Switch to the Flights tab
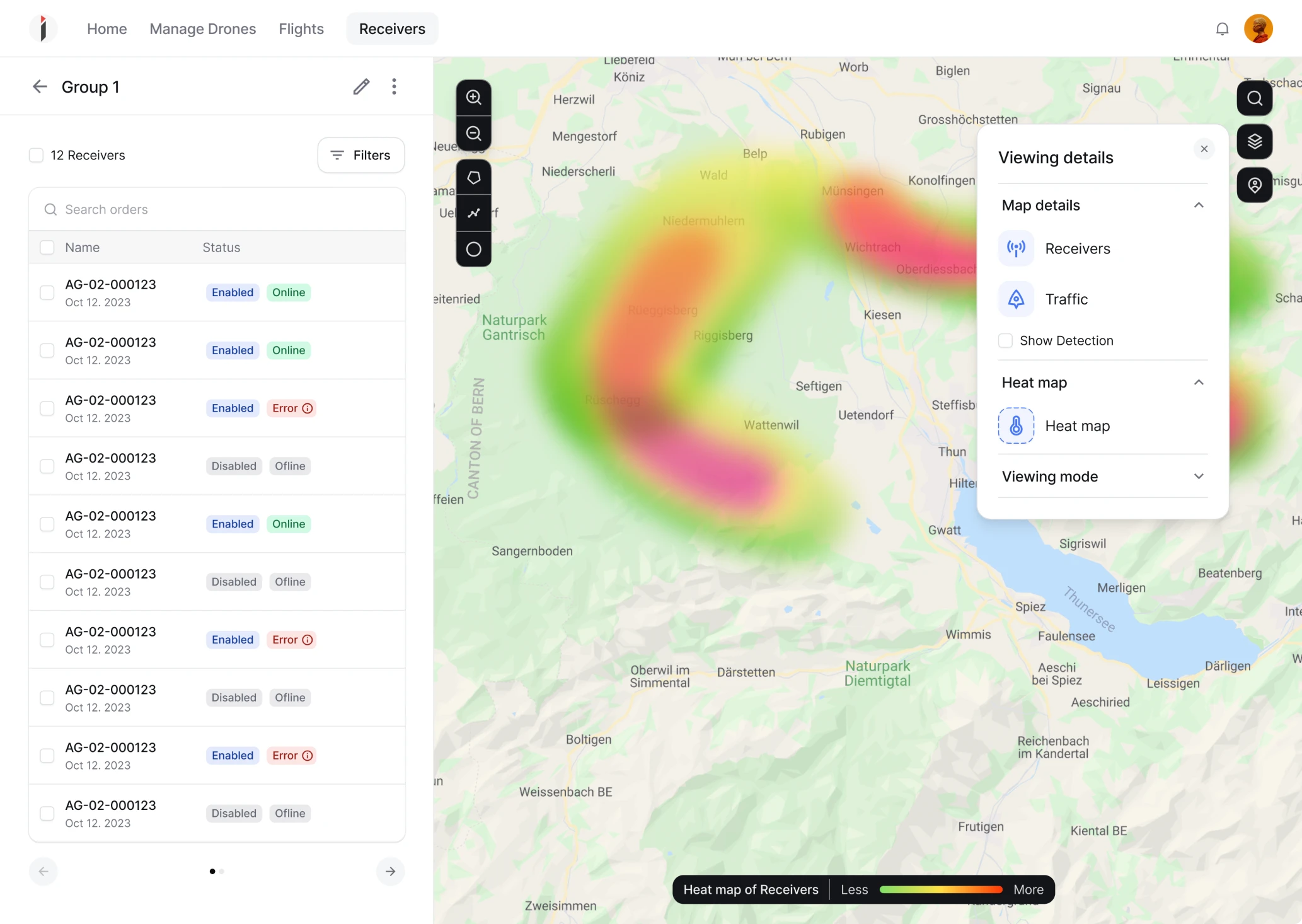 [301, 28]
